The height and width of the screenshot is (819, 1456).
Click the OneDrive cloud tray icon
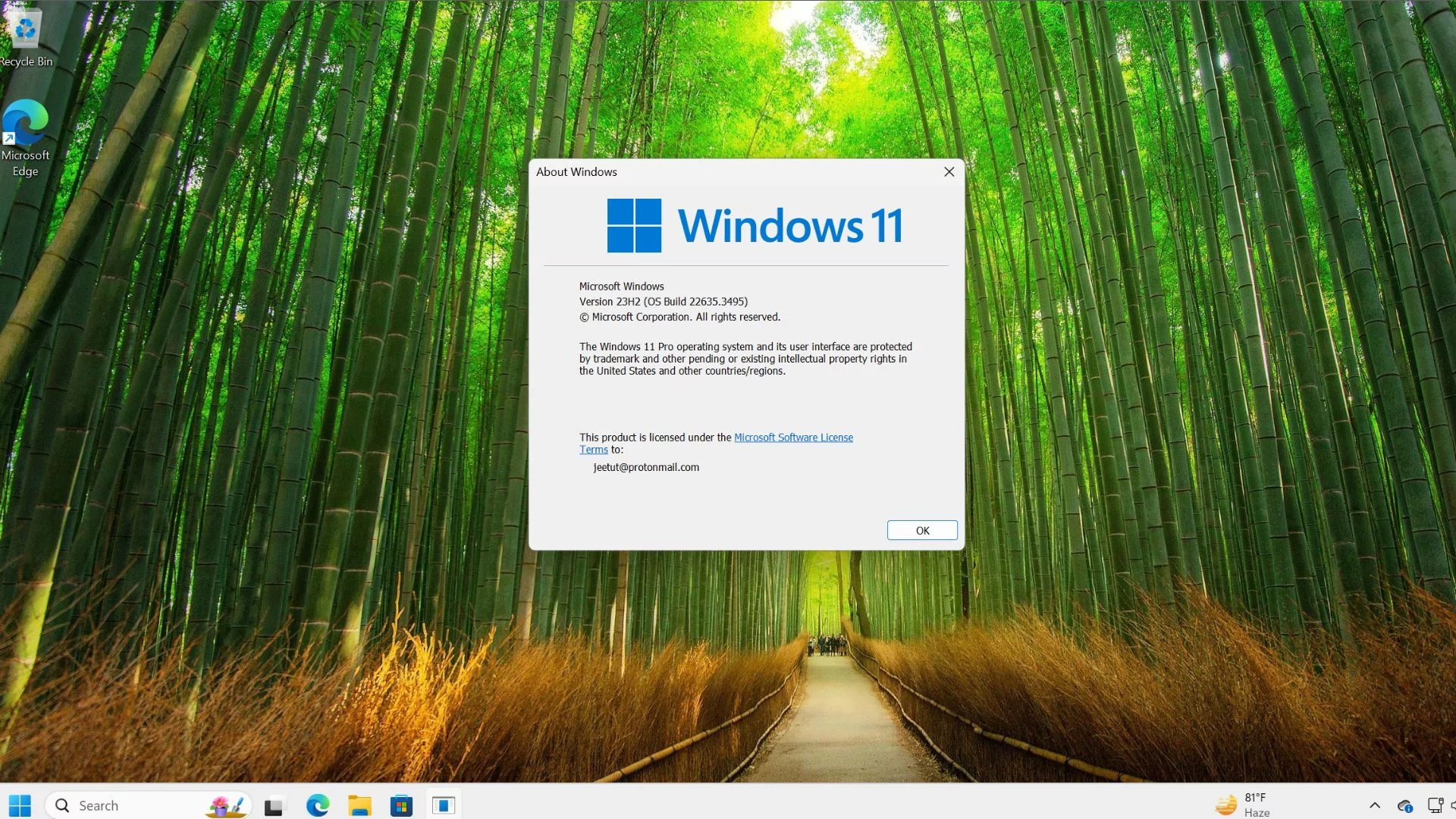[1404, 806]
